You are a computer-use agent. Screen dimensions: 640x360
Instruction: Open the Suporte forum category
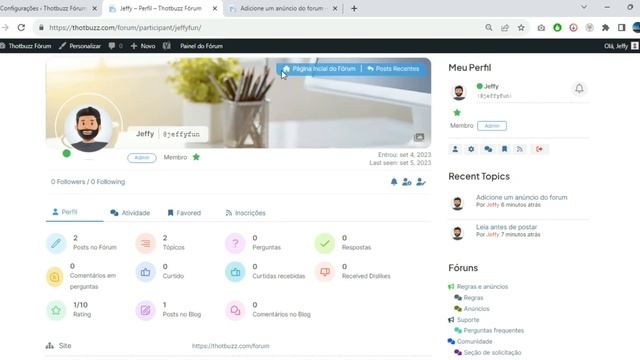[468, 320]
